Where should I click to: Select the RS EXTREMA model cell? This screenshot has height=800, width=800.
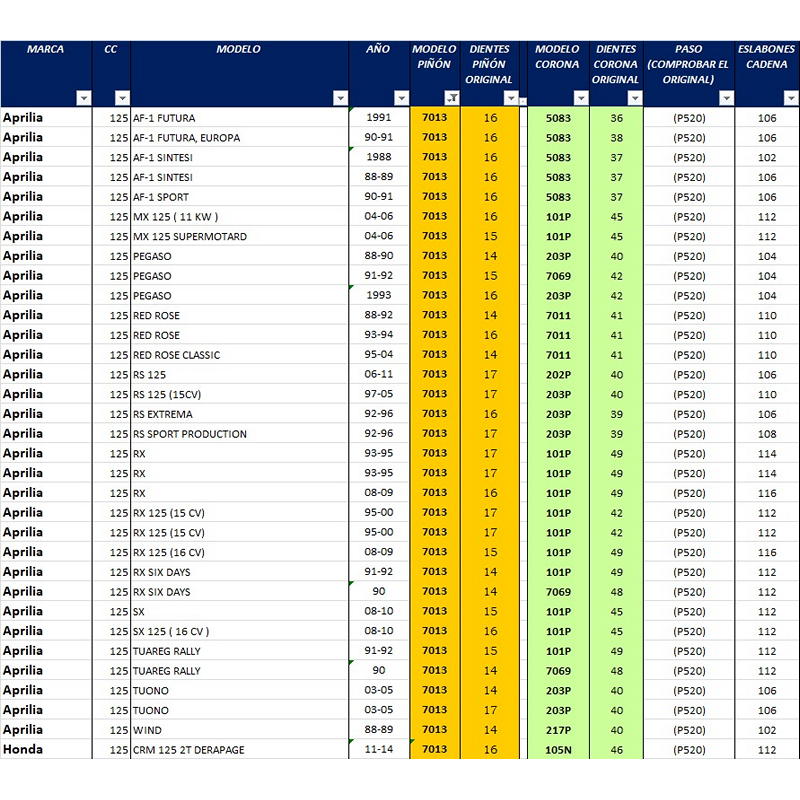click(x=239, y=414)
